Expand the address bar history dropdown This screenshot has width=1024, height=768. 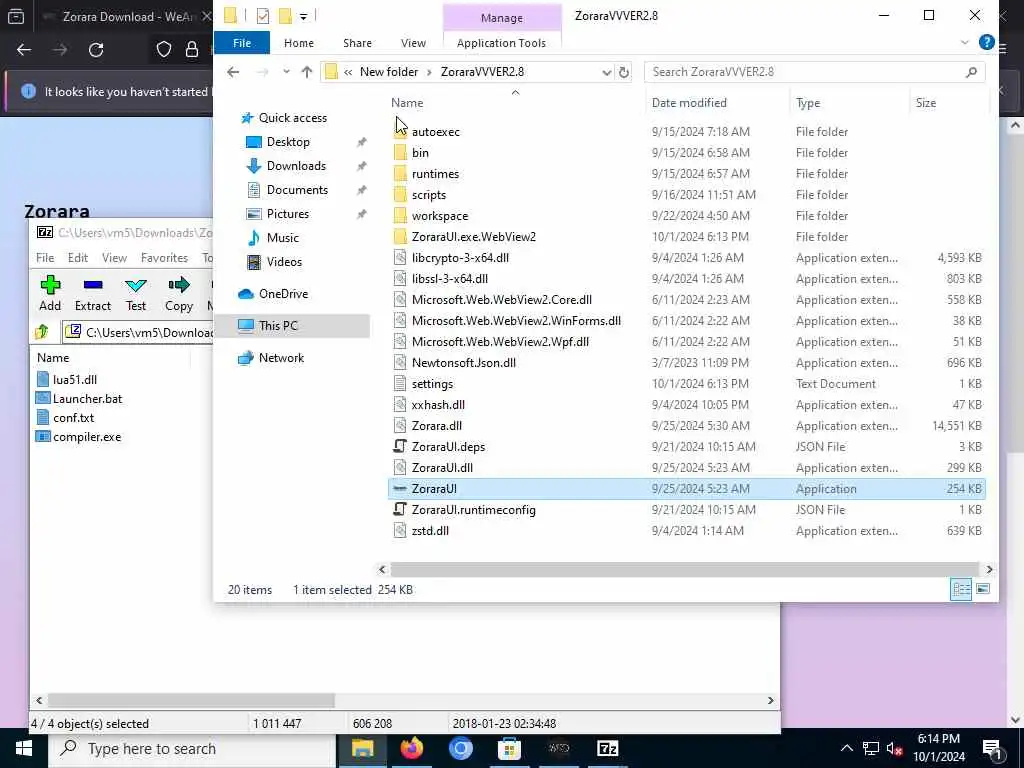[x=607, y=72]
